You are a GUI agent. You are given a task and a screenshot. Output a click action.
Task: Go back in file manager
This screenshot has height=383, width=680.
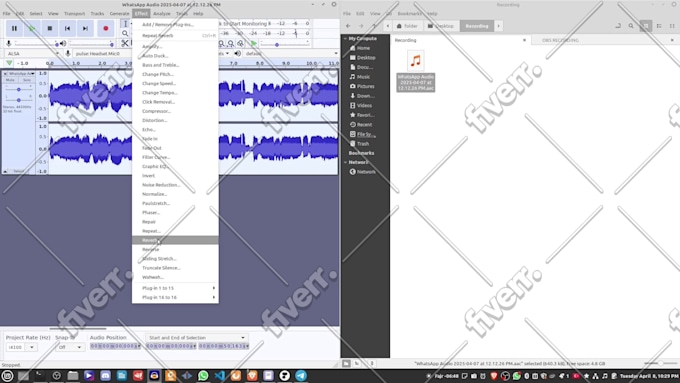click(348, 26)
